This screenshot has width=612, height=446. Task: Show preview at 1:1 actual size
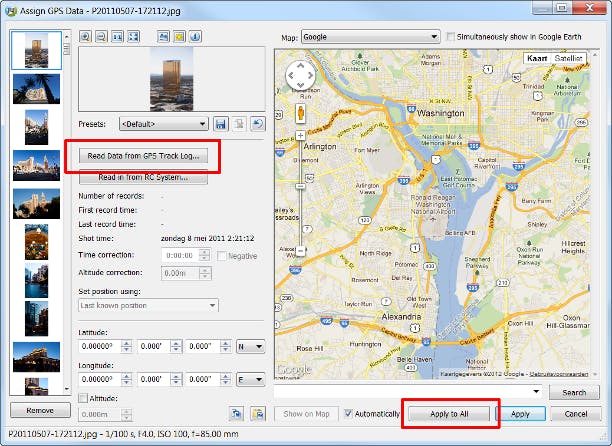pos(117,37)
